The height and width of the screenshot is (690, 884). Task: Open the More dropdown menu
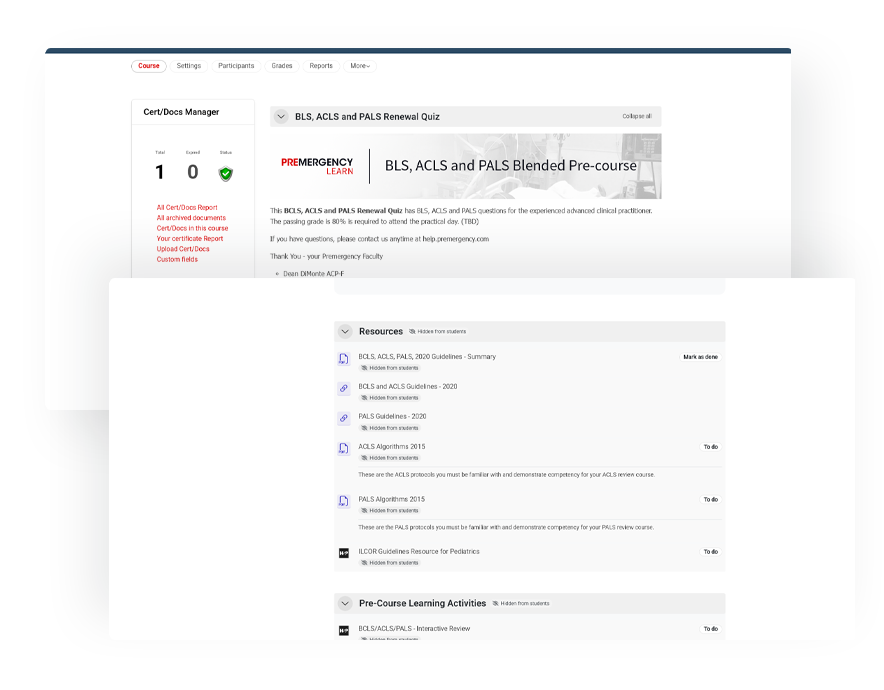click(360, 66)
